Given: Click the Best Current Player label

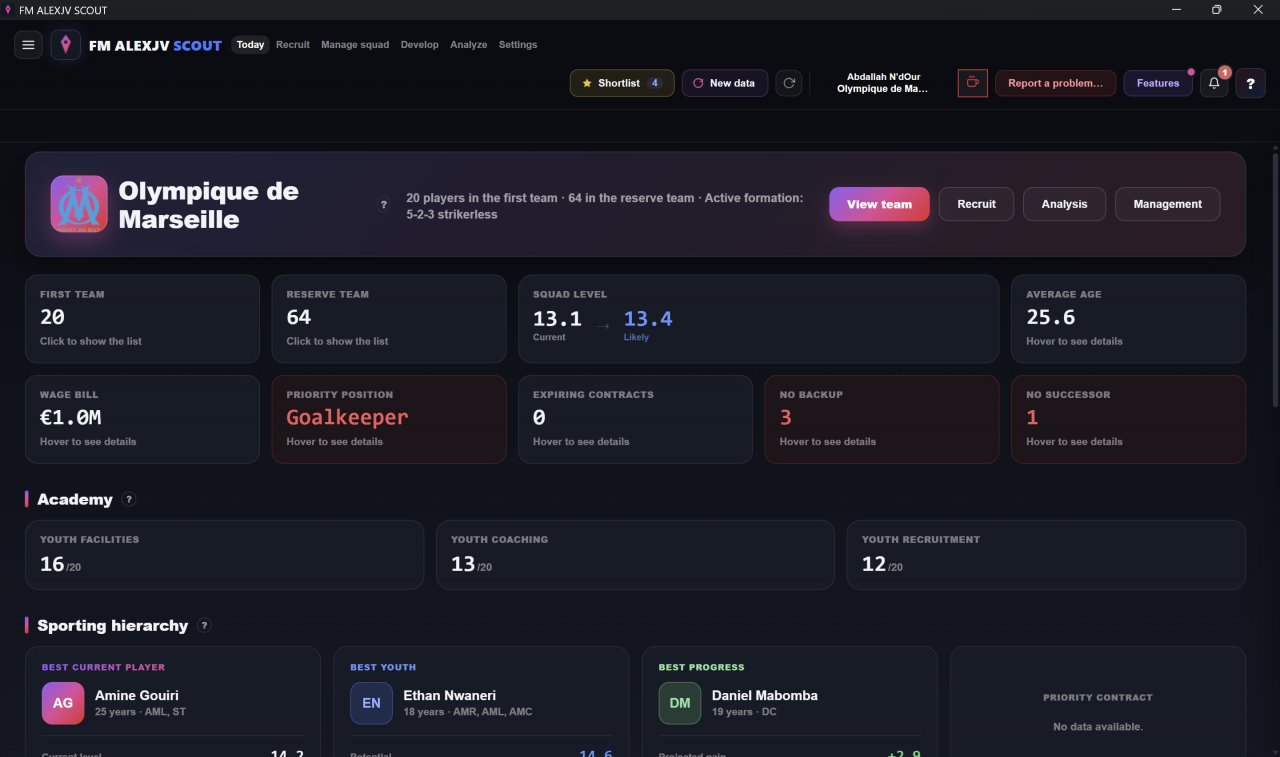Looking at the screenshot, I should tap(104, 667).
